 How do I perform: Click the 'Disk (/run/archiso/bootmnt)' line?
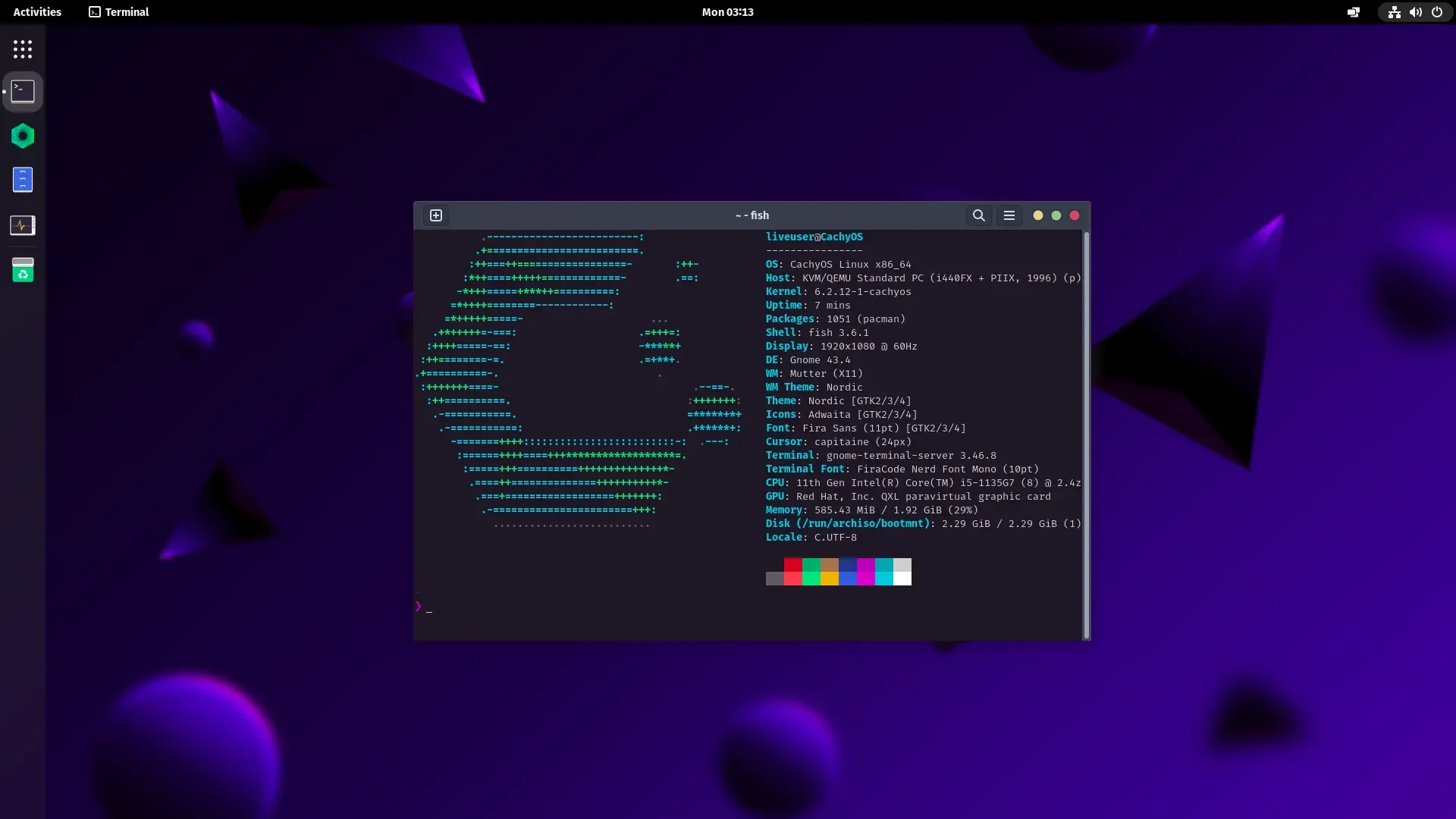923,524
